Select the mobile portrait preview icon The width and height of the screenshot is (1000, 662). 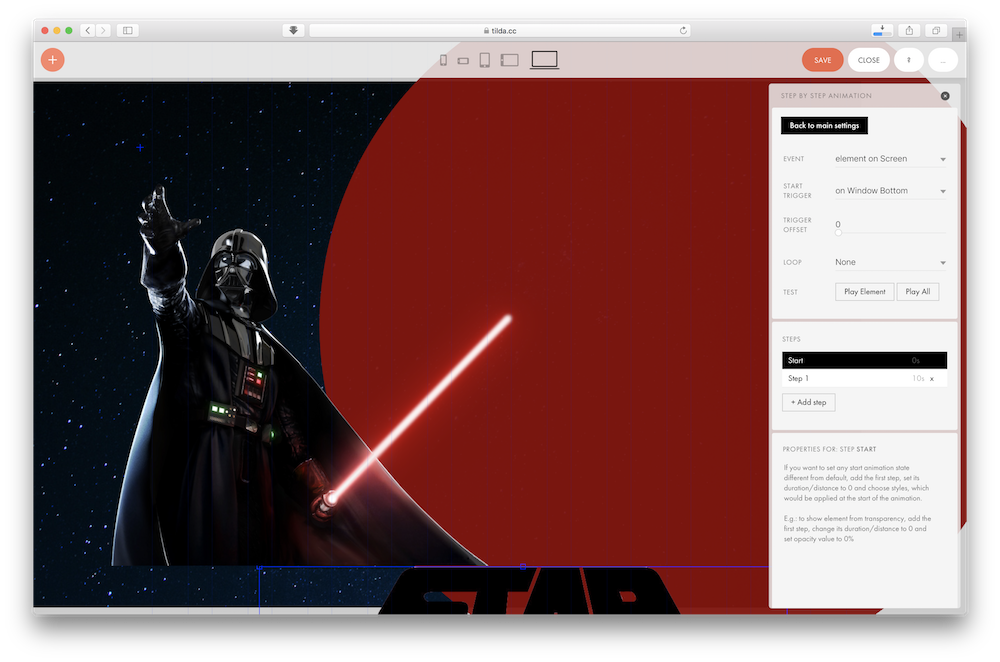[x=443, y=59]
